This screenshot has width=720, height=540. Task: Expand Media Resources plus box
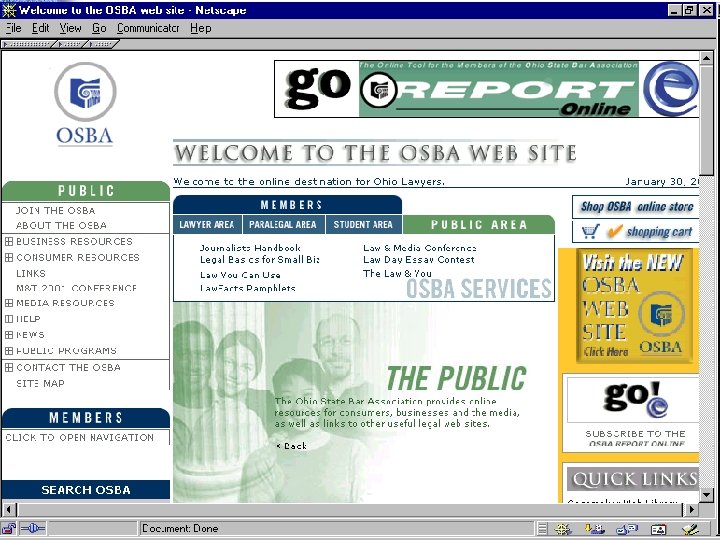[9, 303]
